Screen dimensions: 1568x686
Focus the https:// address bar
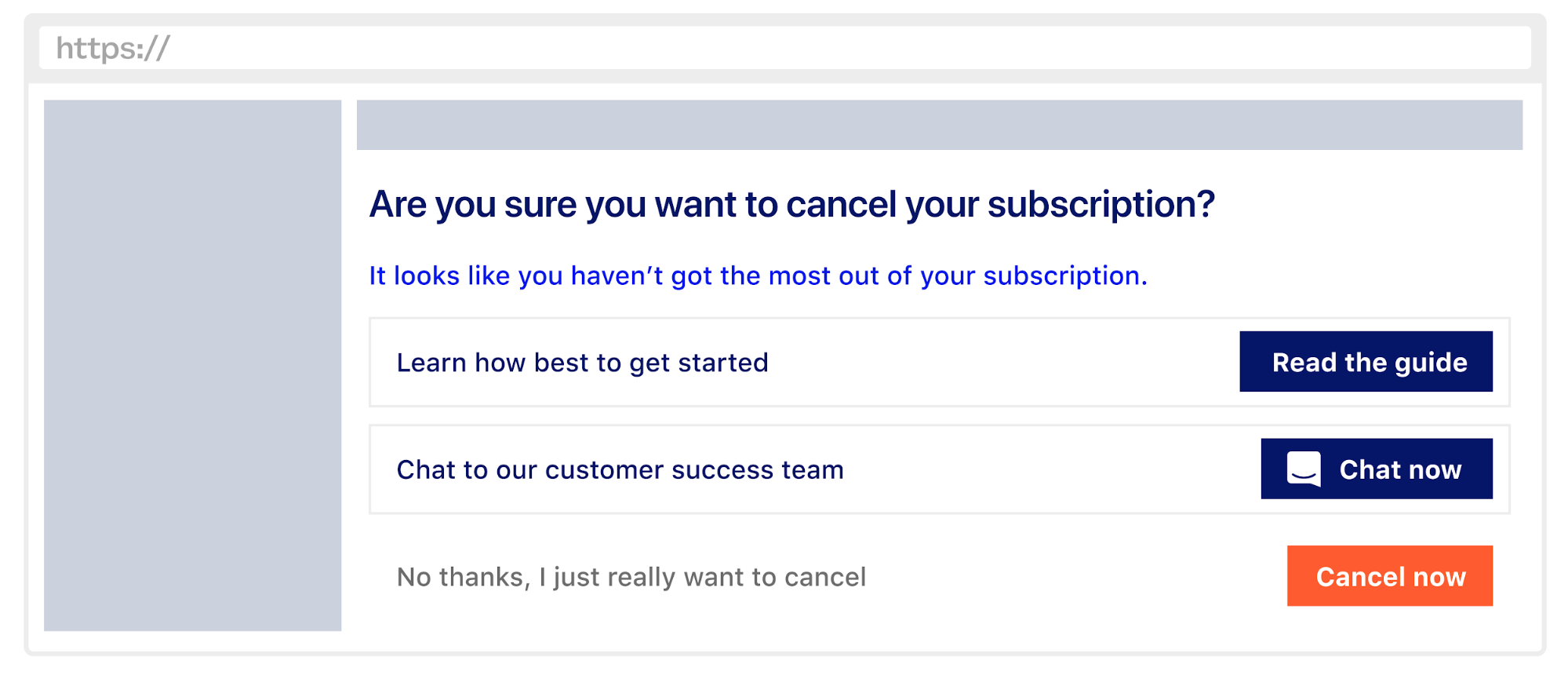pos(784,48)
